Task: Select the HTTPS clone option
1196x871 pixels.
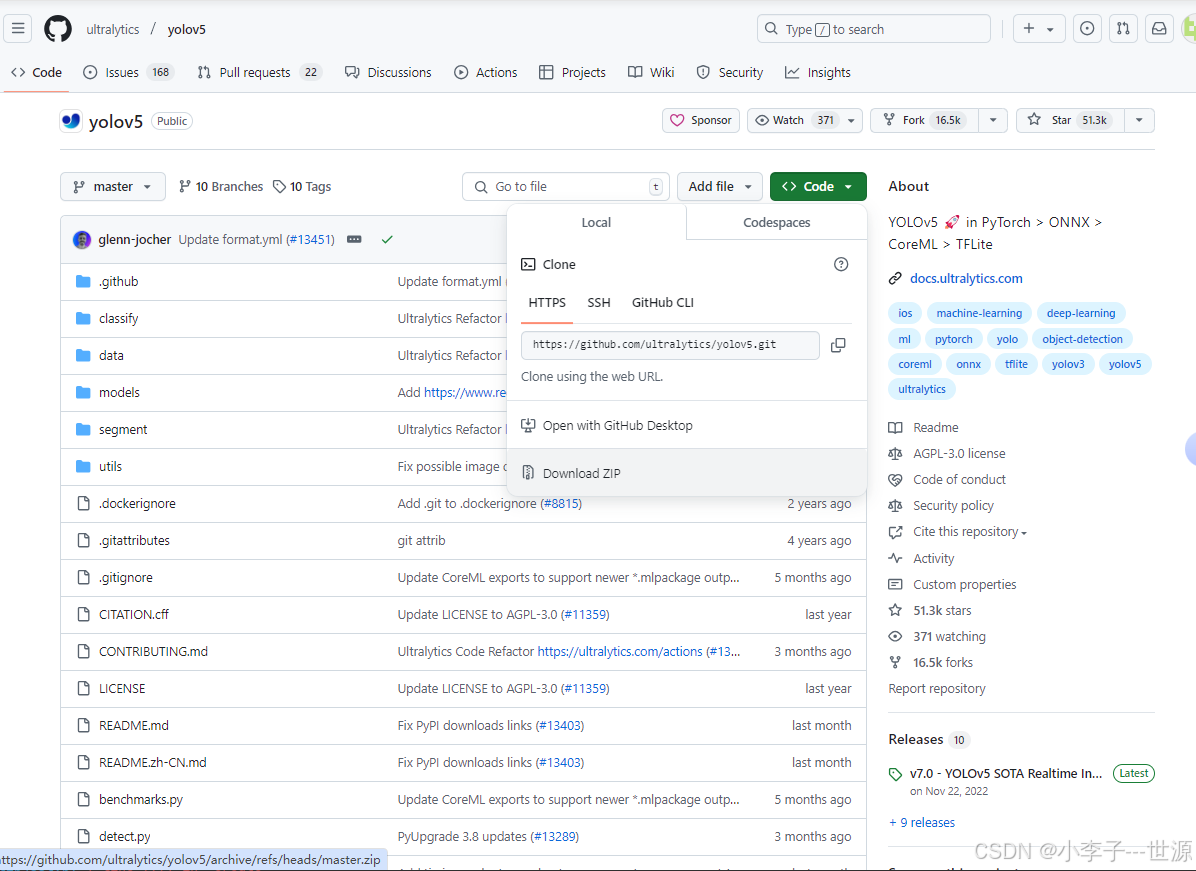Action: tap(547, 303)
